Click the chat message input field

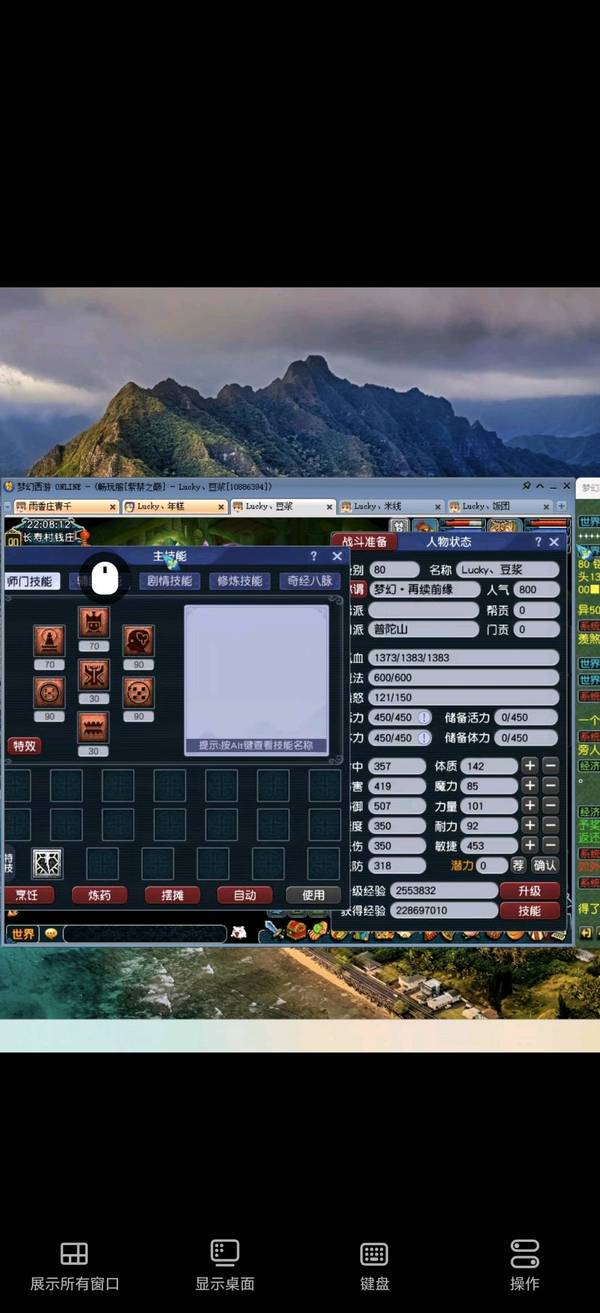(144, 933)
